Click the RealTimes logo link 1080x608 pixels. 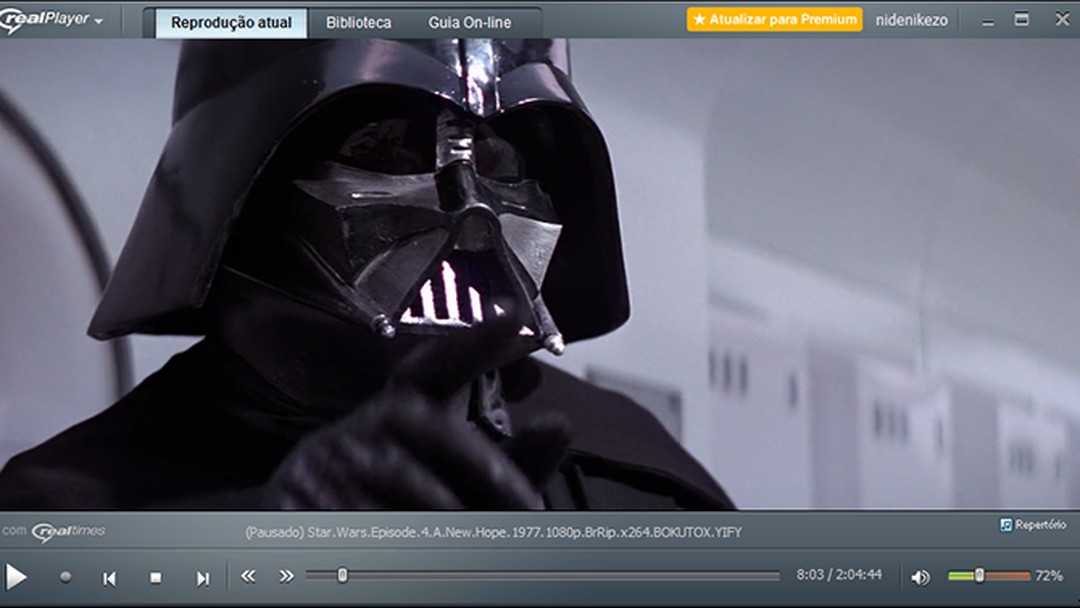68,531
